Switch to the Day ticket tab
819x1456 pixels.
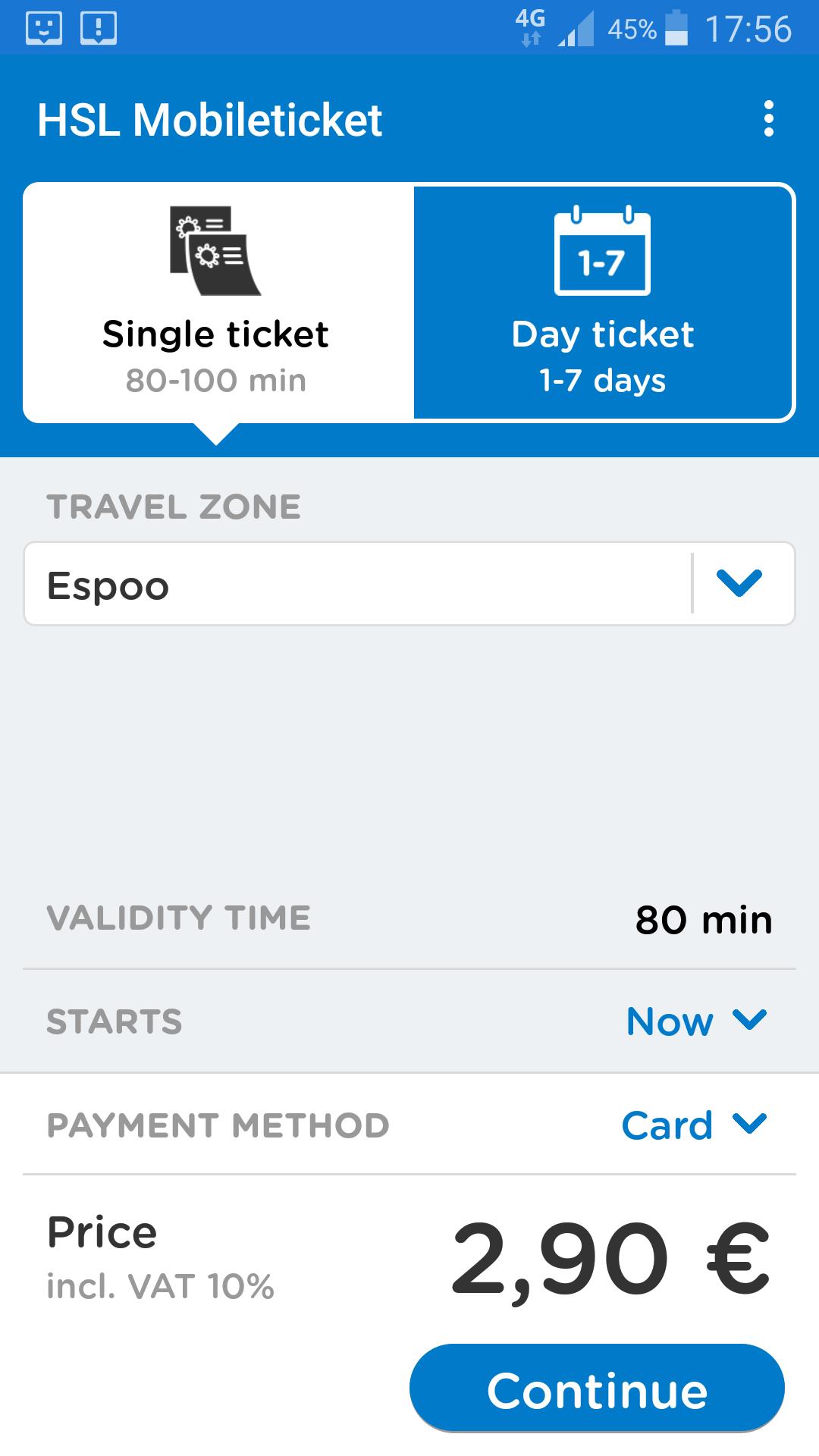tap(604, 302)
